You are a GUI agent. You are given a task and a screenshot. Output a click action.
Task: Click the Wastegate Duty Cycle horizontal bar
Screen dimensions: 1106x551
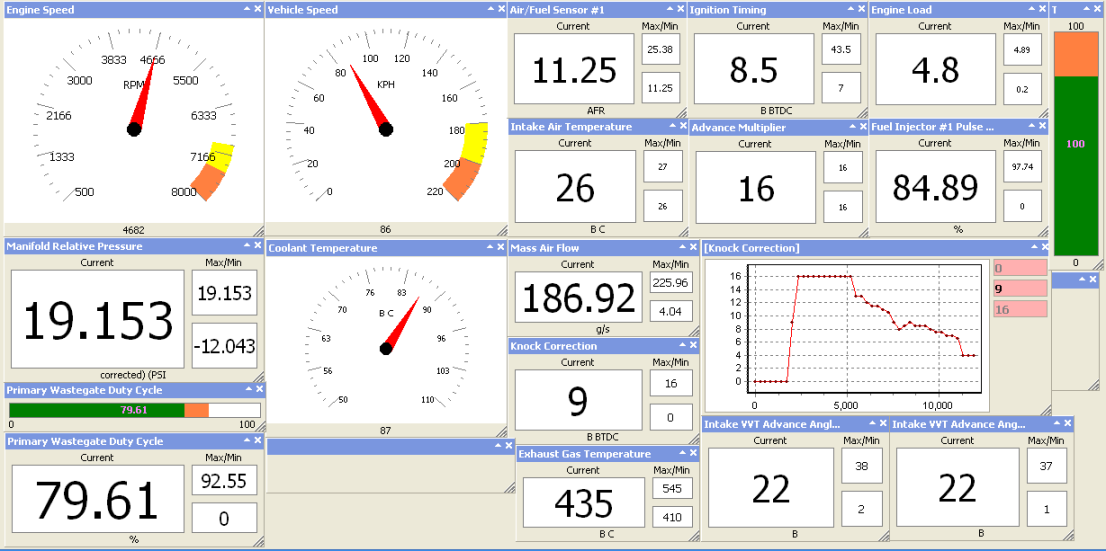[x=134, y=410]
